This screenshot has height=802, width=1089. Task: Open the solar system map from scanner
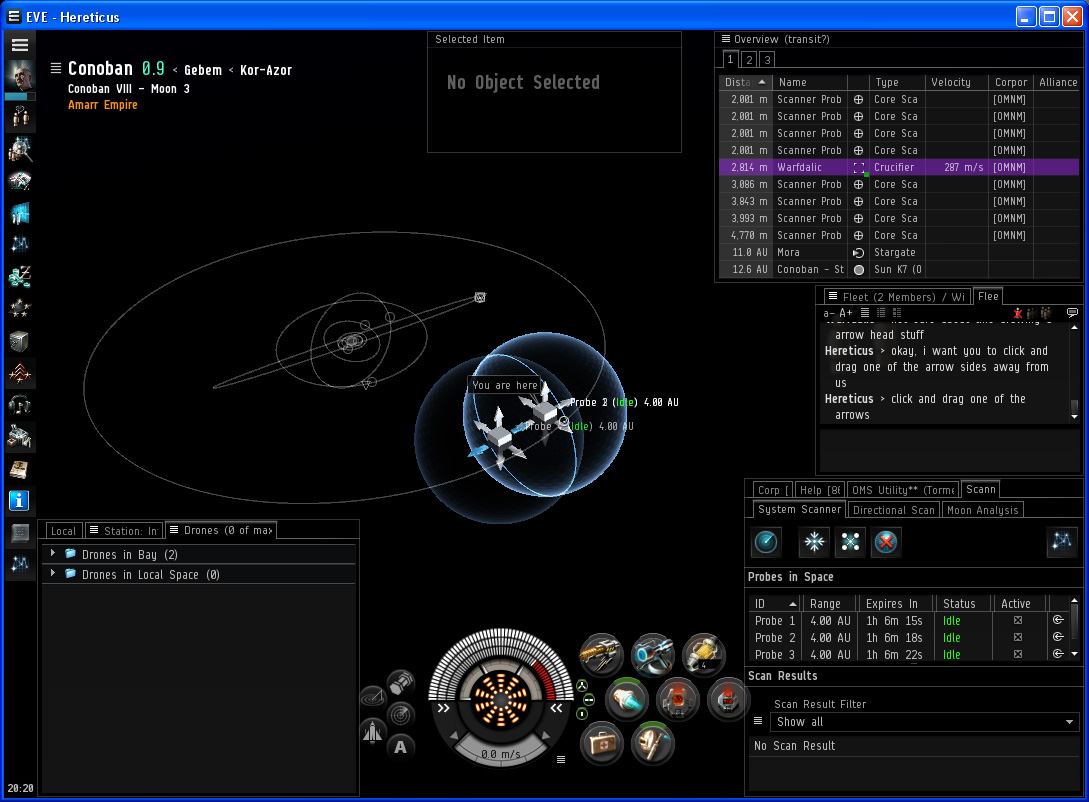[1062, 542]
